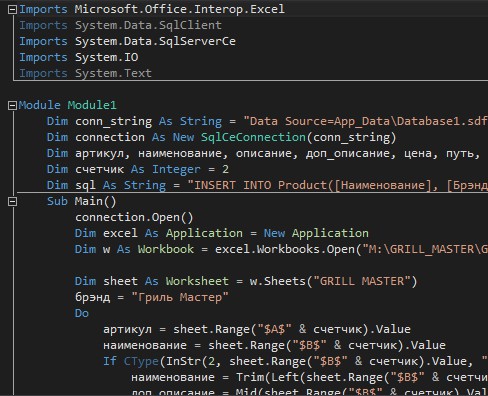Click the 'Integer' keyword in the счетчик declaration
488x396 pixels.
pyautogui.click(x=176, y=169)
